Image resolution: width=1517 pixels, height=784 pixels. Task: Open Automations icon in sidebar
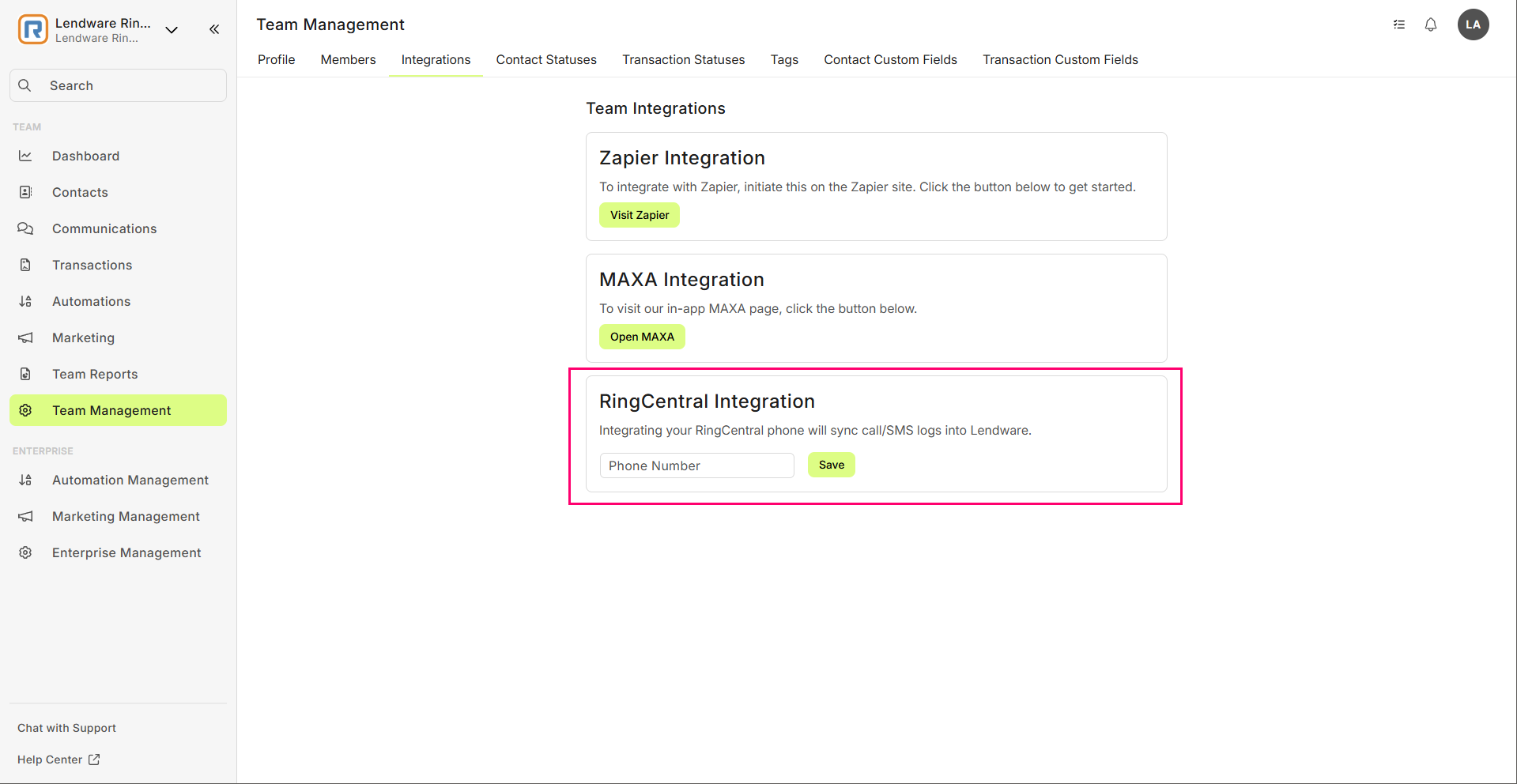pos(25,301)
